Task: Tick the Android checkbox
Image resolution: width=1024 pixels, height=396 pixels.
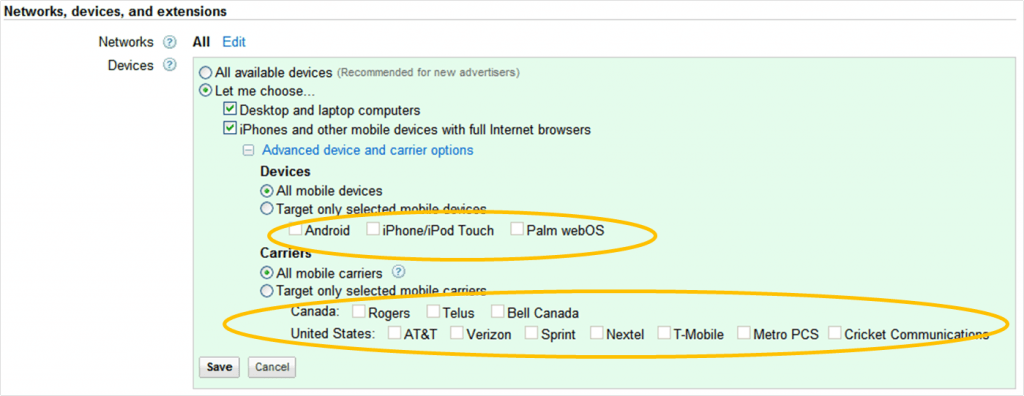Action: tap(296, 229)
